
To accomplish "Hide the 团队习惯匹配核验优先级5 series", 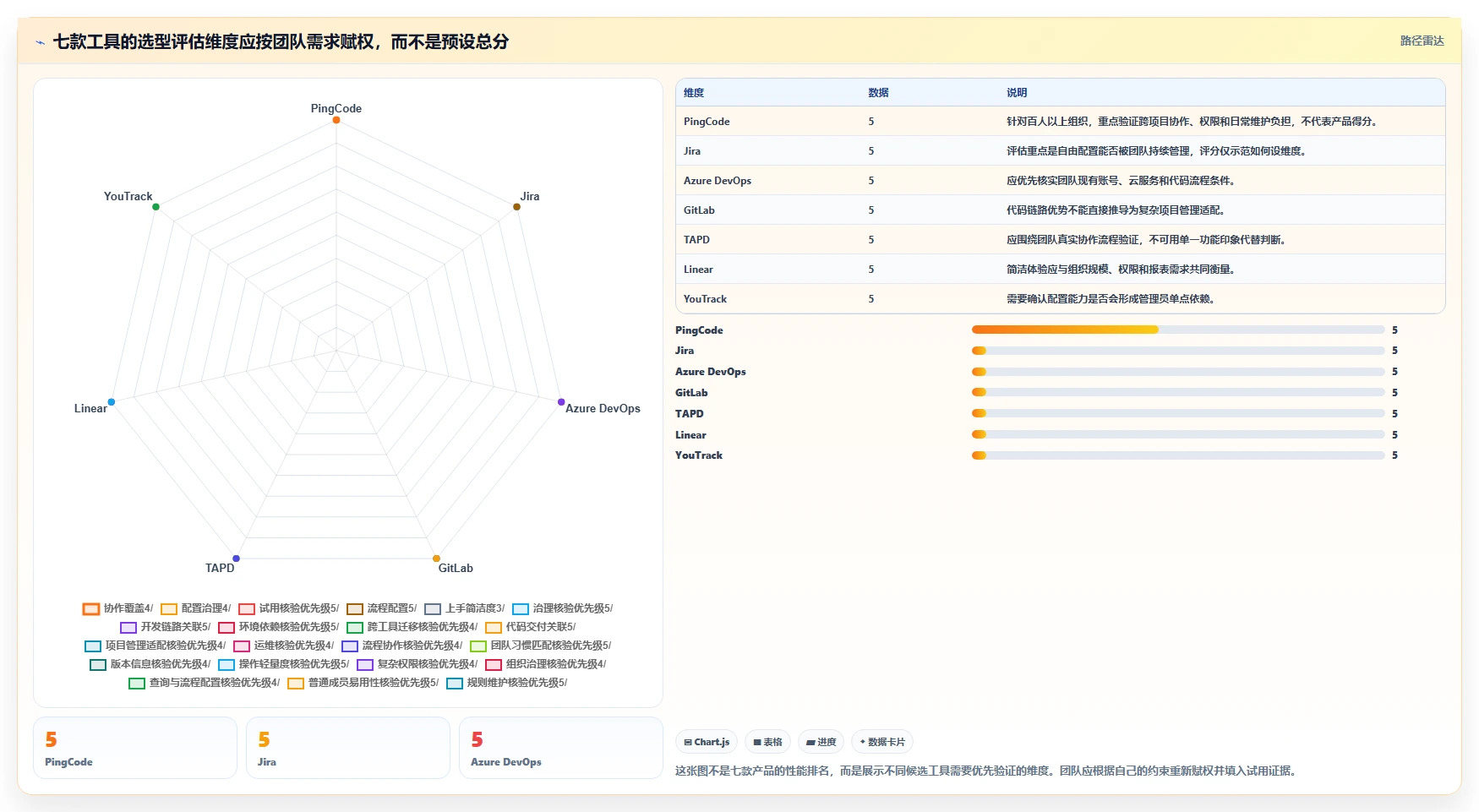I will [x=541, y=646].
